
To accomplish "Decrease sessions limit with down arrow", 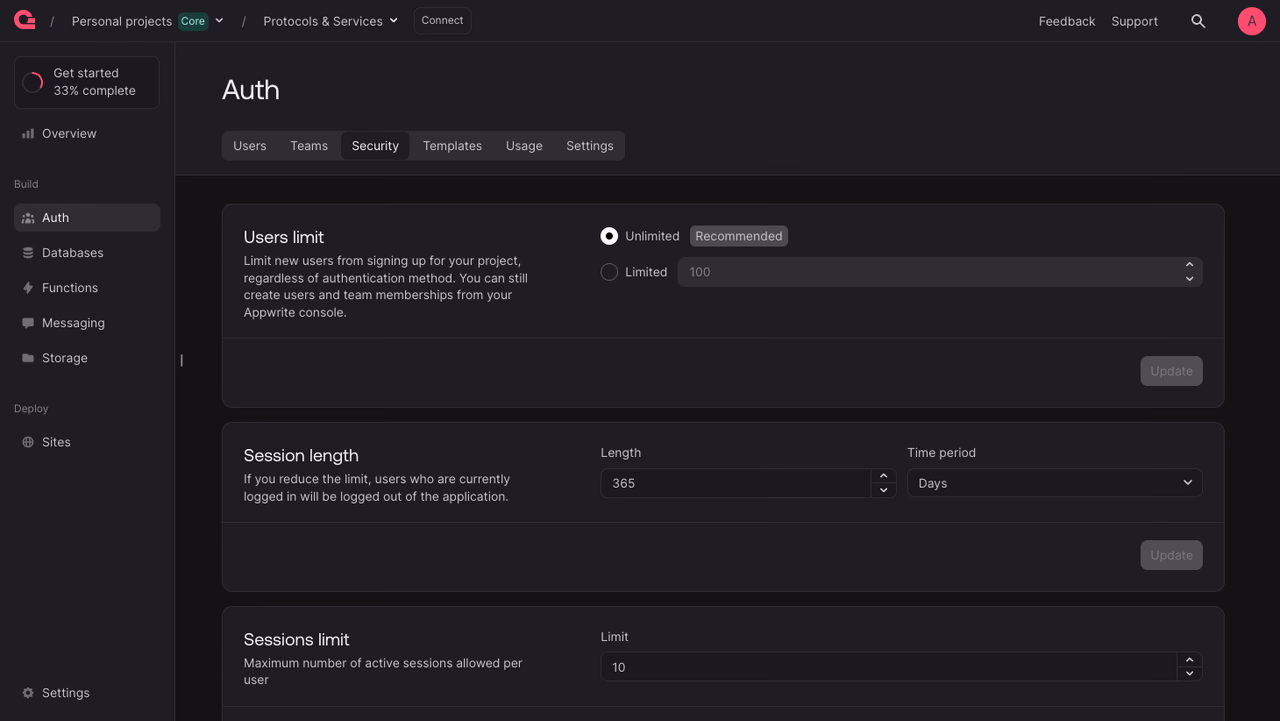I will (x=1189, y=674).
